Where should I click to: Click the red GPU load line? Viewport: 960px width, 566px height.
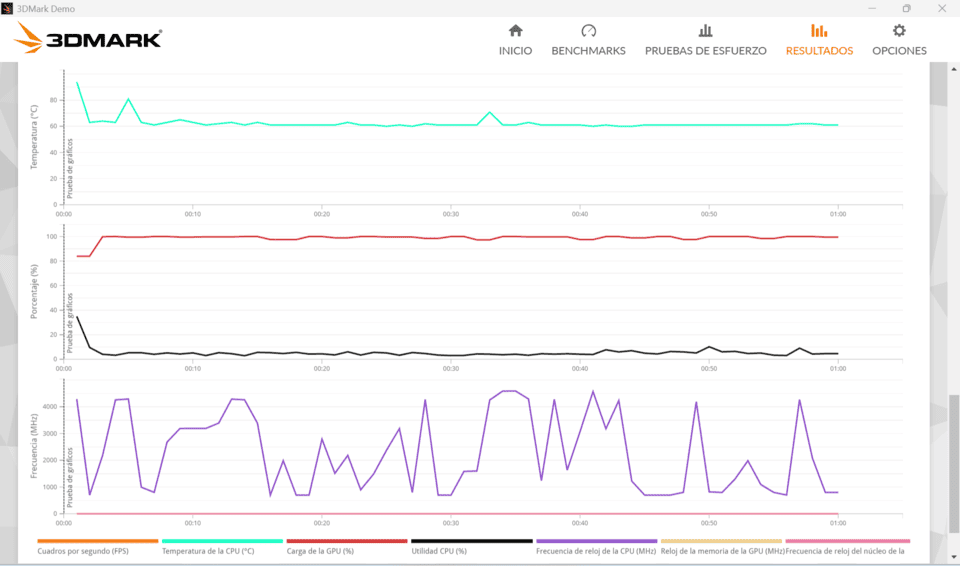(400, 237)
